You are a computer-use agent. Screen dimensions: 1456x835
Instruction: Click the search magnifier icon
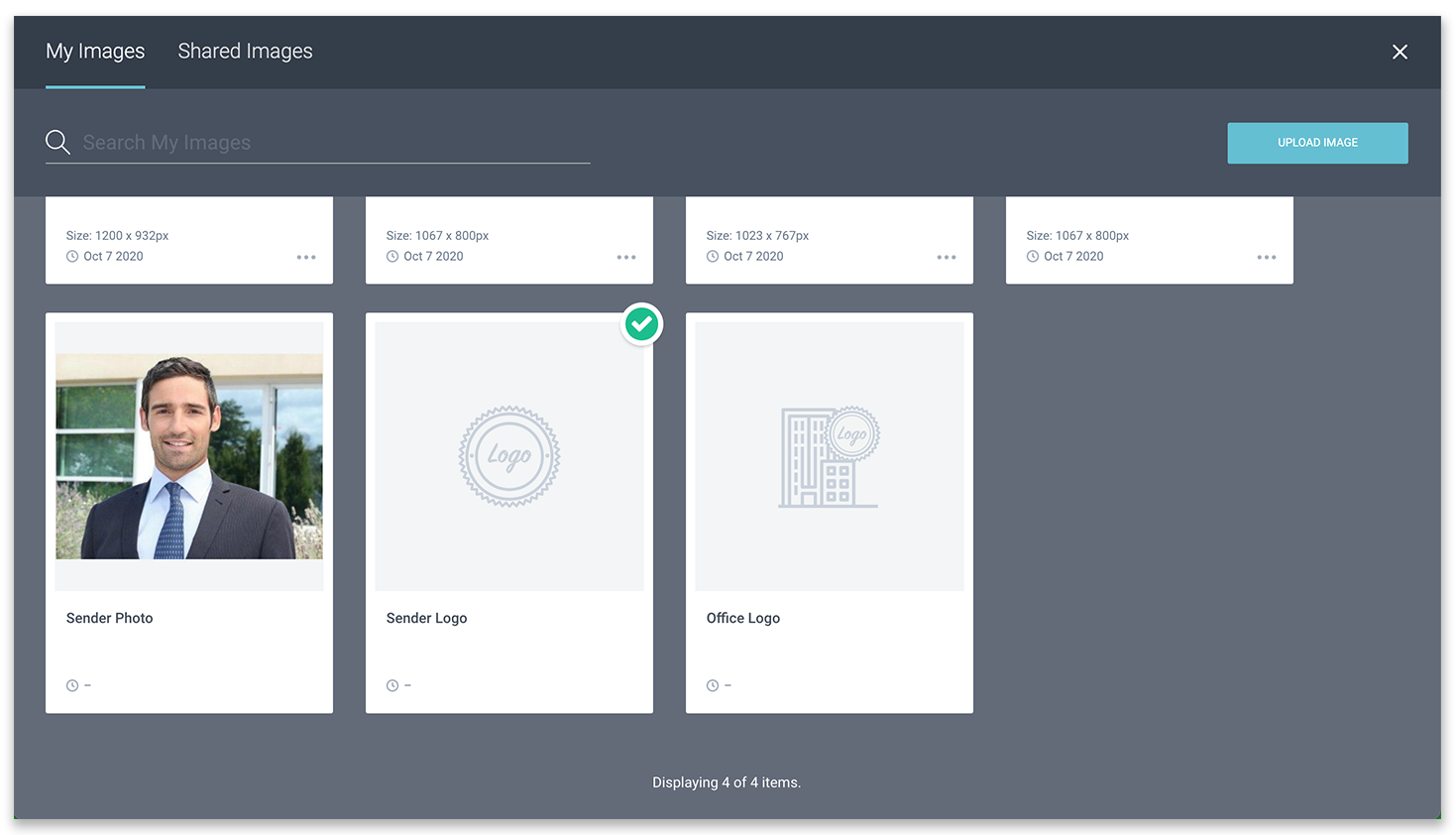point(57,142)
